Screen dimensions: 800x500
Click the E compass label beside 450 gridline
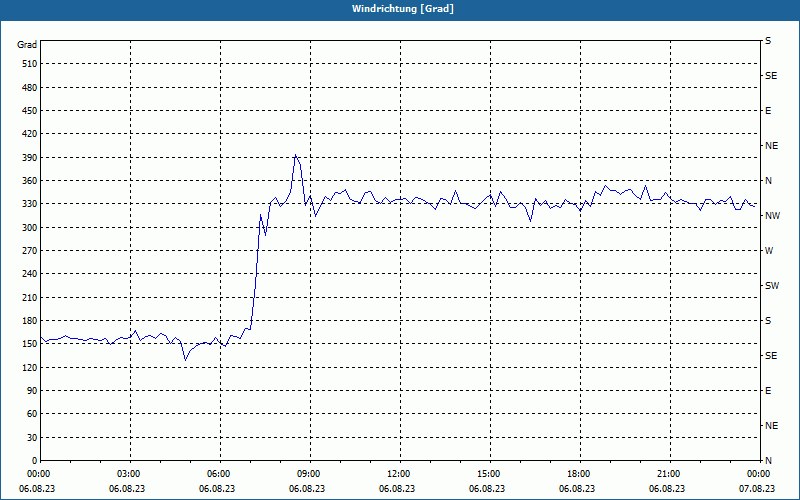pos(768,111)
